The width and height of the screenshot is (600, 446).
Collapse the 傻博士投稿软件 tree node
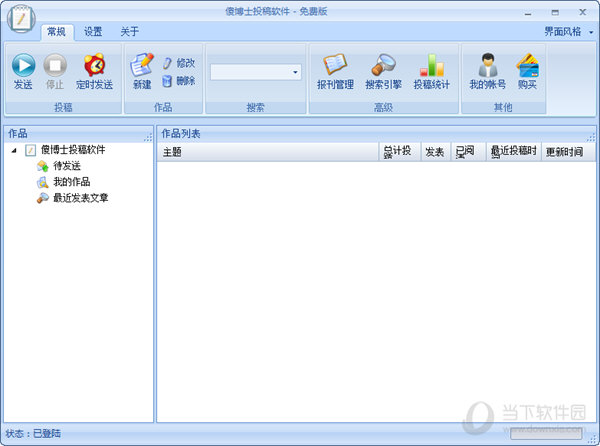click(14, 150)
